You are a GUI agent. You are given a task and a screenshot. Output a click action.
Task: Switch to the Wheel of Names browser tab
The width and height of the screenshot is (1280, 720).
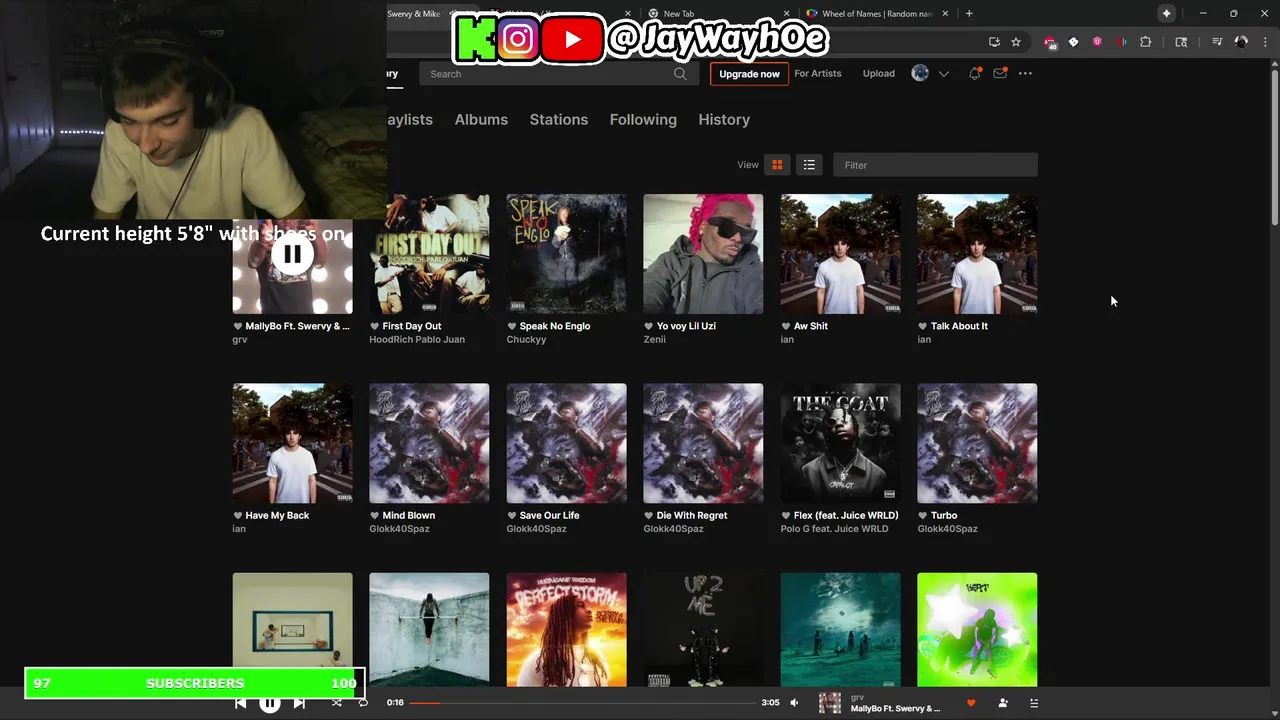[877, 14]
